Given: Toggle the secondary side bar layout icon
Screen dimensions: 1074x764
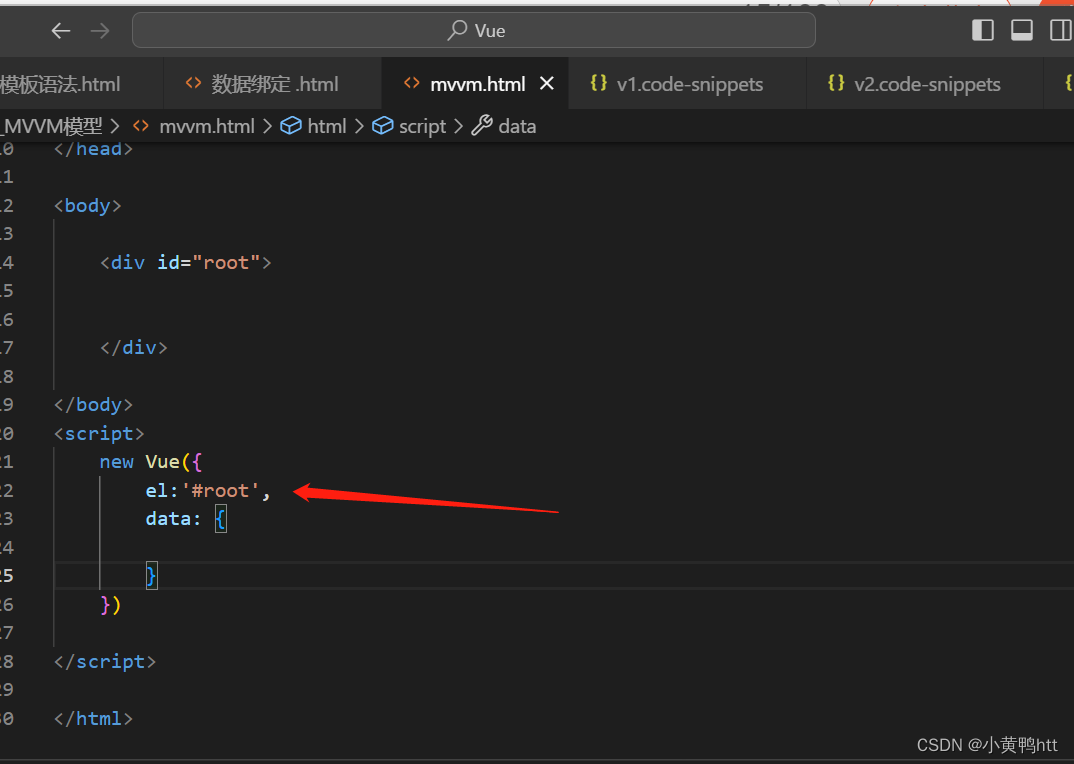Looking at the screenshot, I should click(1060, 30).
